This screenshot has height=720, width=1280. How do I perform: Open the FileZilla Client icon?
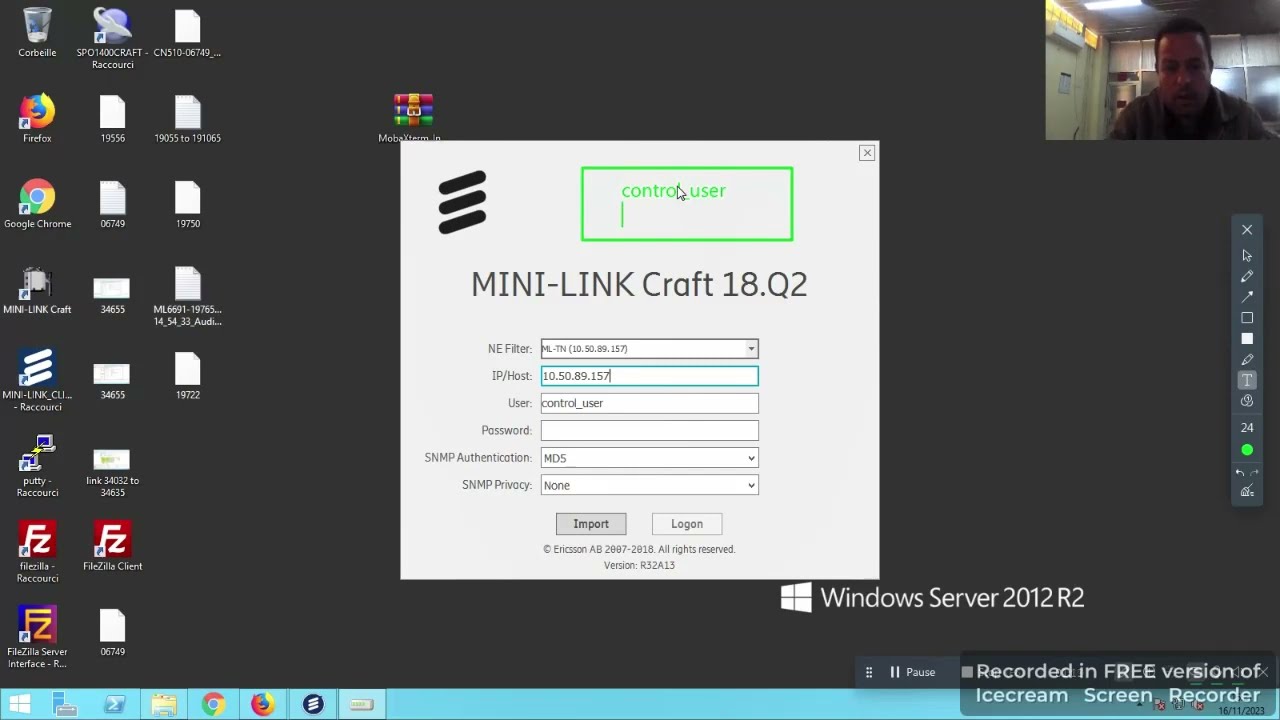pyautogui.click(x=112, y=546)
